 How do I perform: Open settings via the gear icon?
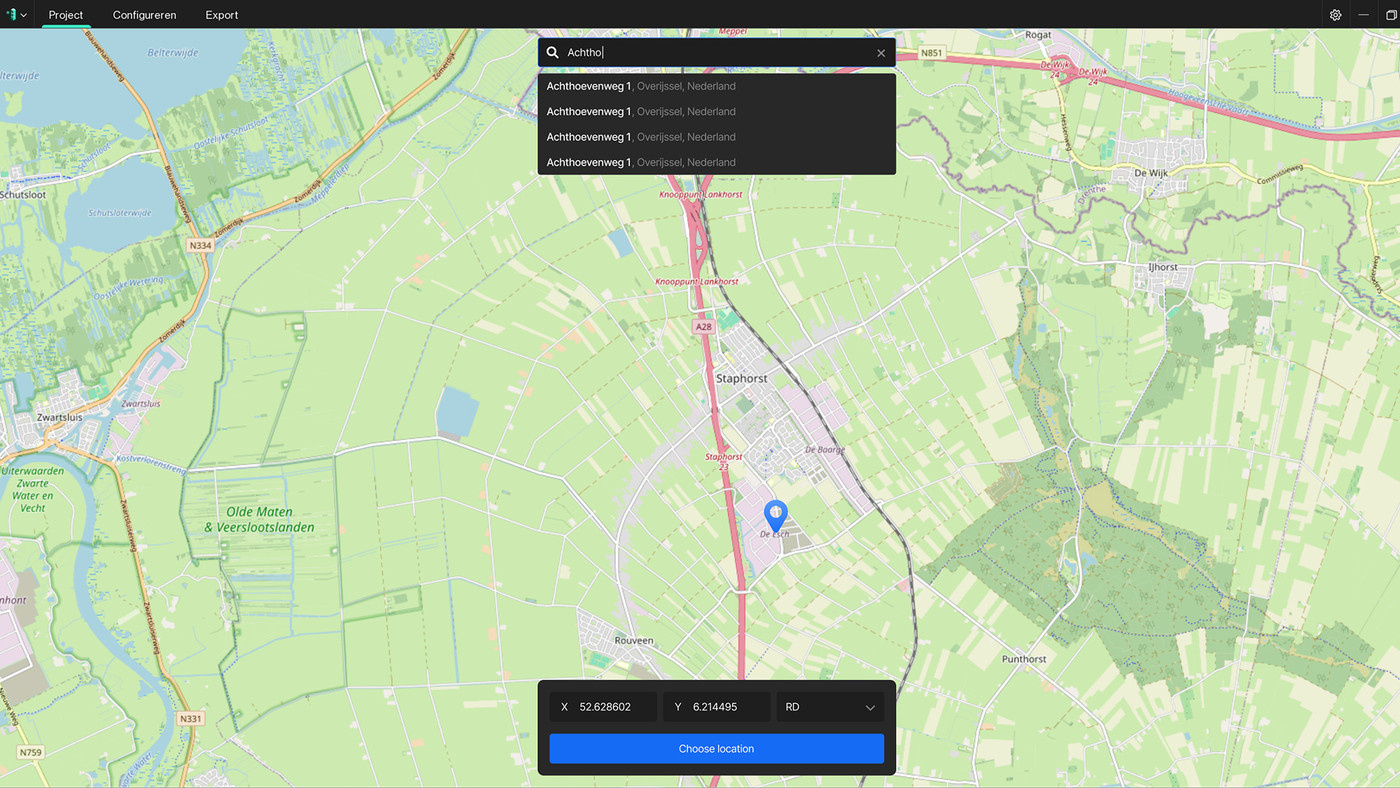tap(1335, 15)
